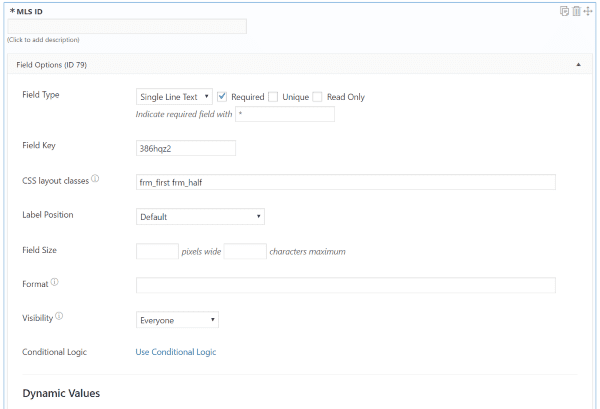600x409 pixels.
Task: Click the move field drag icon
Action: (587, 11)
